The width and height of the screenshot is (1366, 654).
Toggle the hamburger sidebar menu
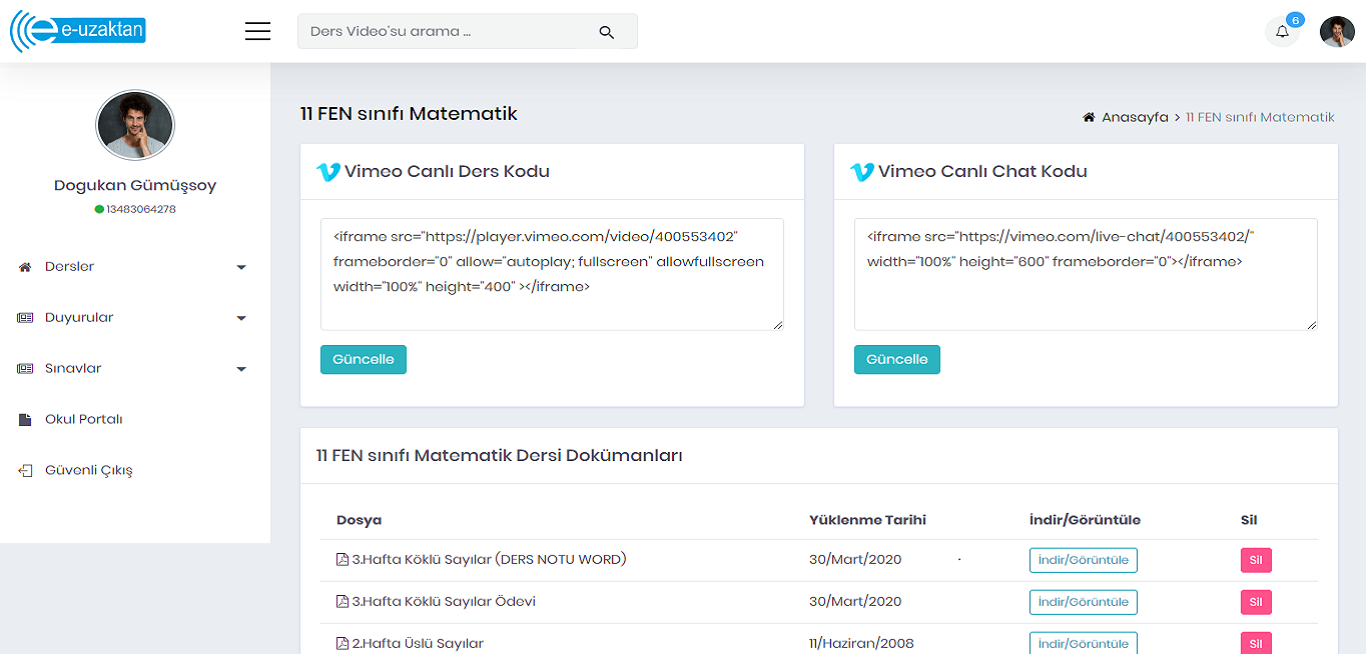pyautogui.click(x=258, y=31)
